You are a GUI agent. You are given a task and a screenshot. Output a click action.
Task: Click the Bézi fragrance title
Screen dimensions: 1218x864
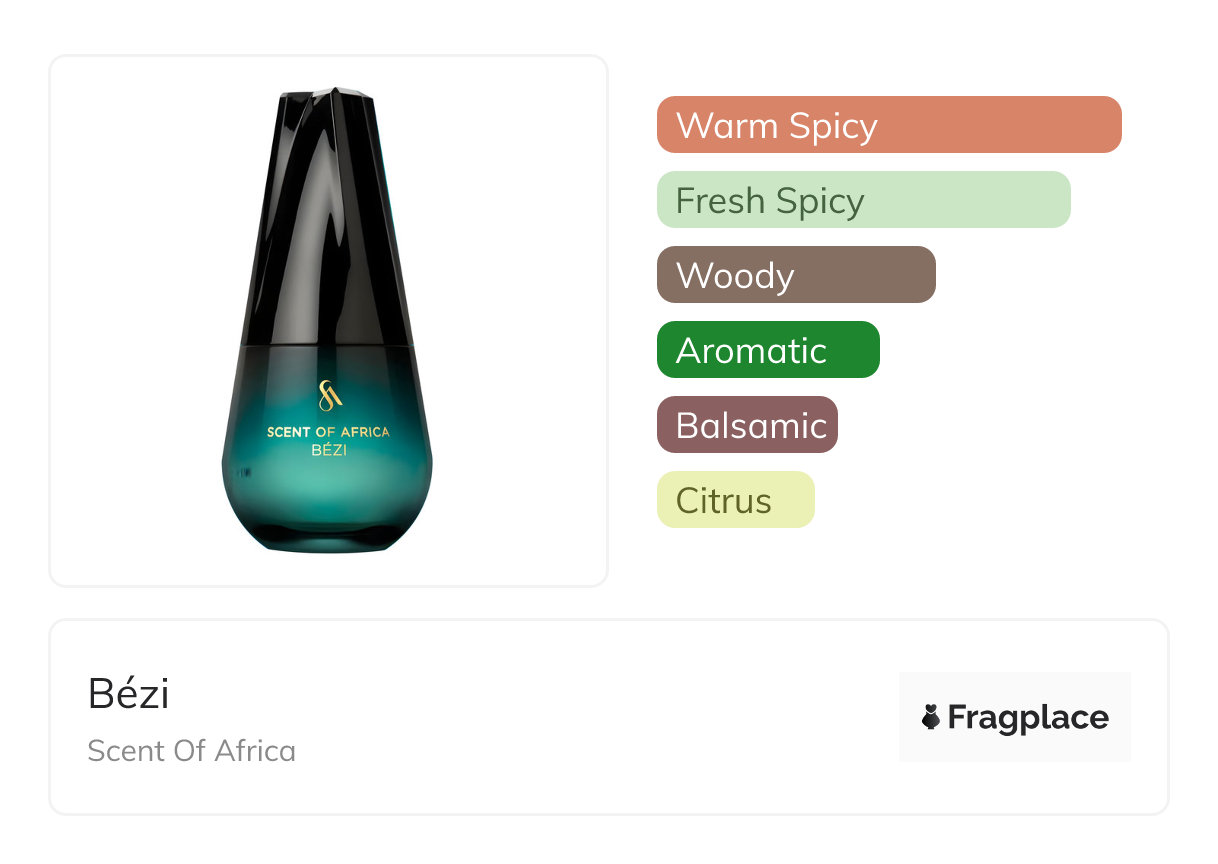point(128,694)
